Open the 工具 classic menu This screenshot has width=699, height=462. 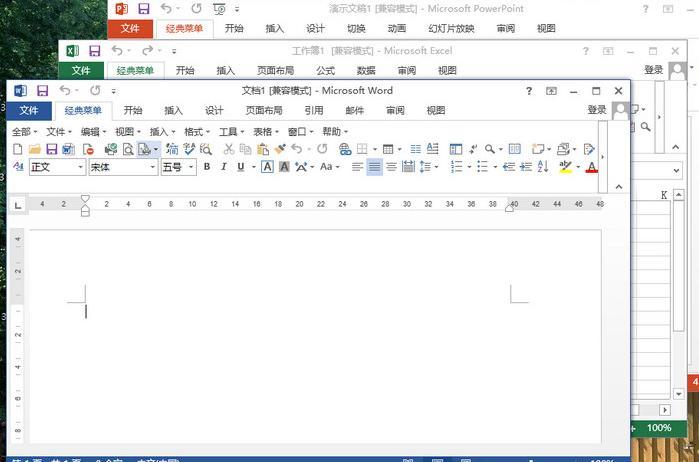[231, 132]
